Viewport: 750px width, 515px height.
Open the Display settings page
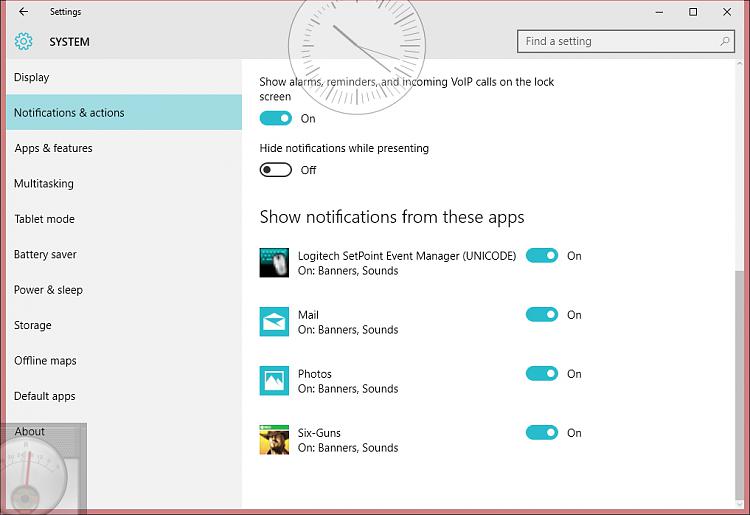tap(124, 77)
